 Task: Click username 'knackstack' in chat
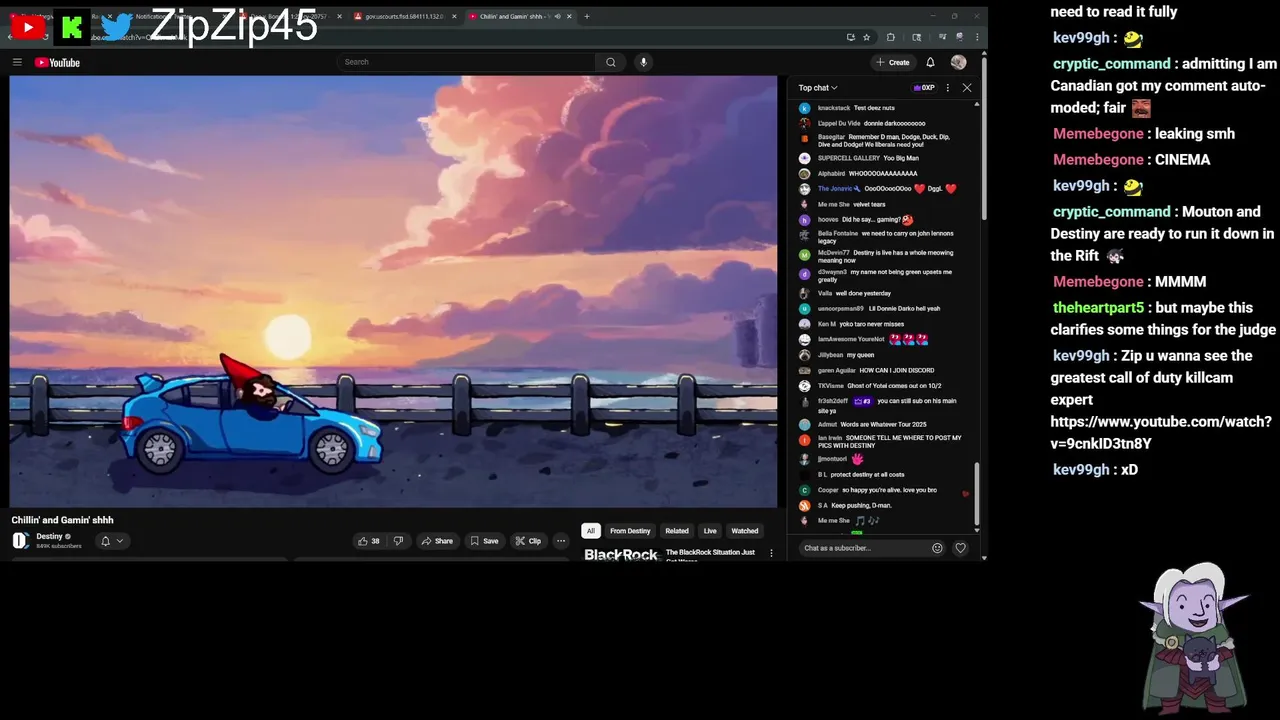point(834,108)
